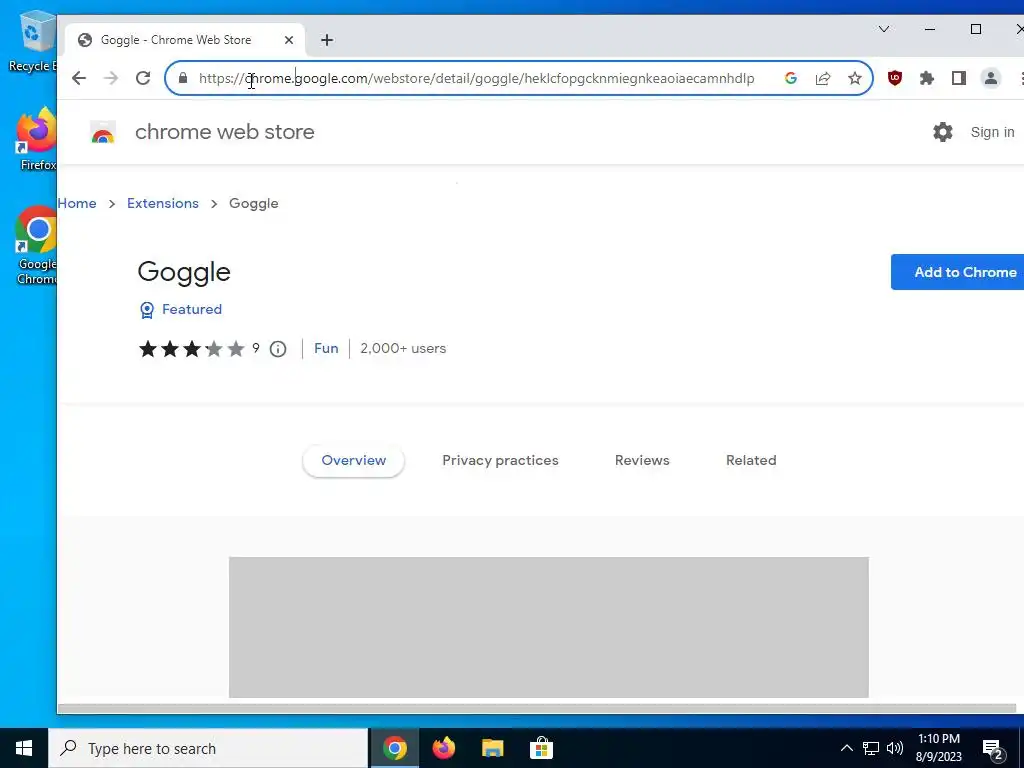Screen dimensions: 1024x768
Task: Click Add to Chrome button
Action: 957,272
